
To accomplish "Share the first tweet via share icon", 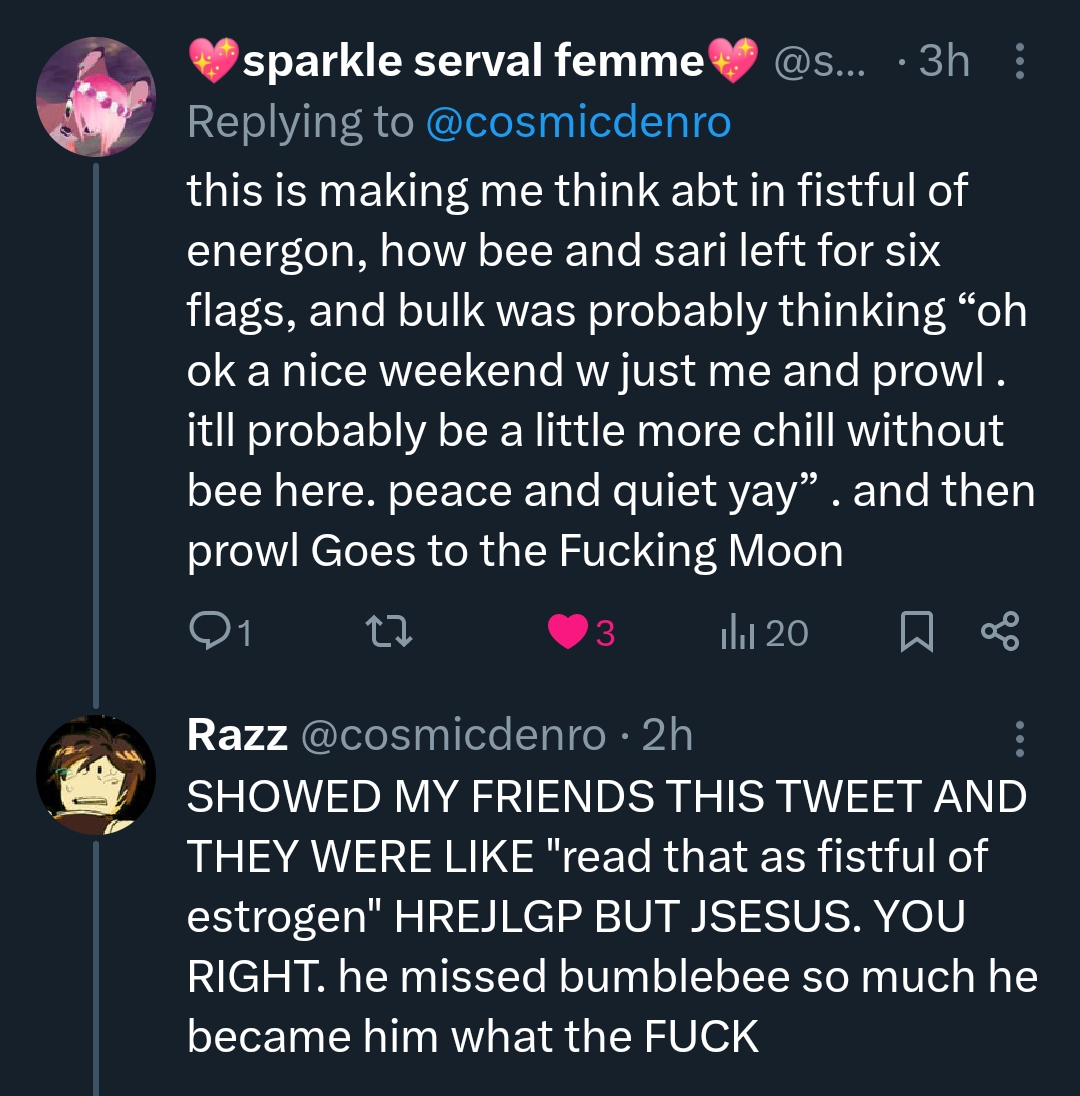I will [999, 633].
